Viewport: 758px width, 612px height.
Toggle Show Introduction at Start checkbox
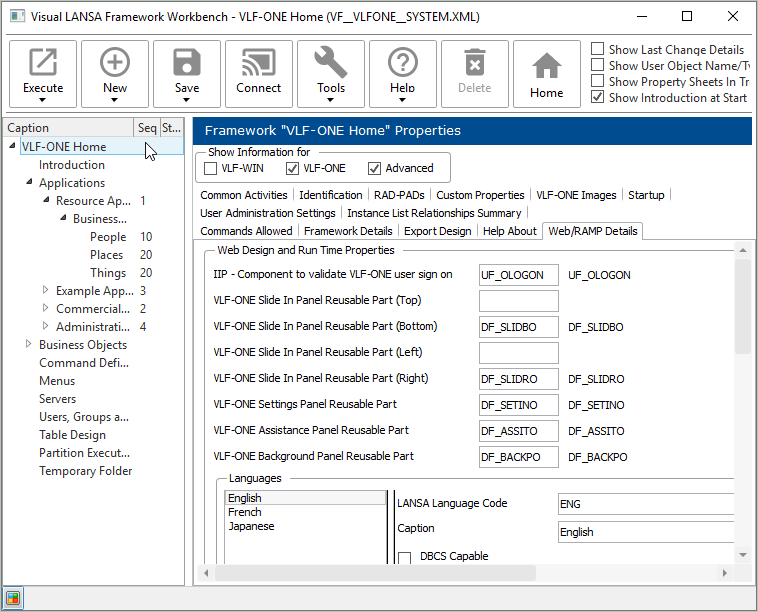click(598, 98)
